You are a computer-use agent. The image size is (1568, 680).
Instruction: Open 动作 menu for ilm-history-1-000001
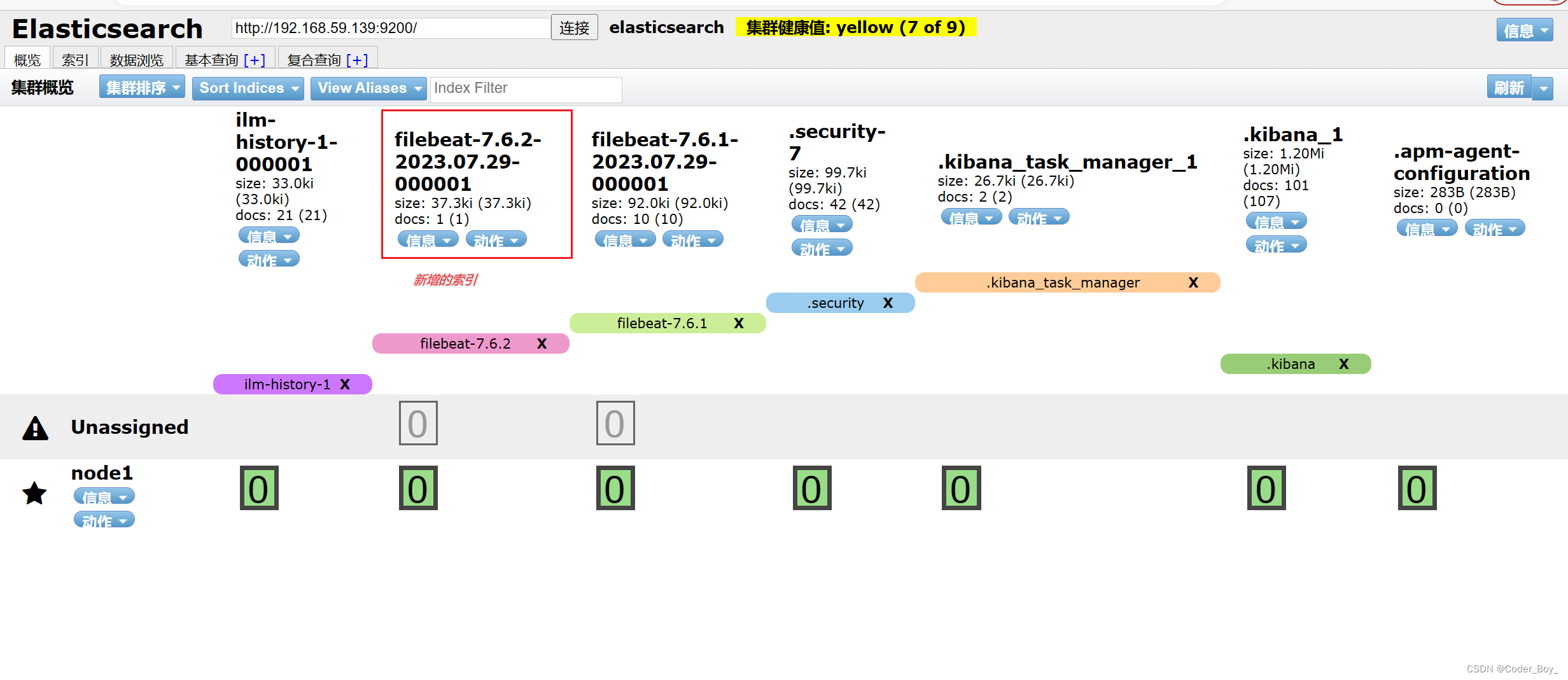pos(269,260)
